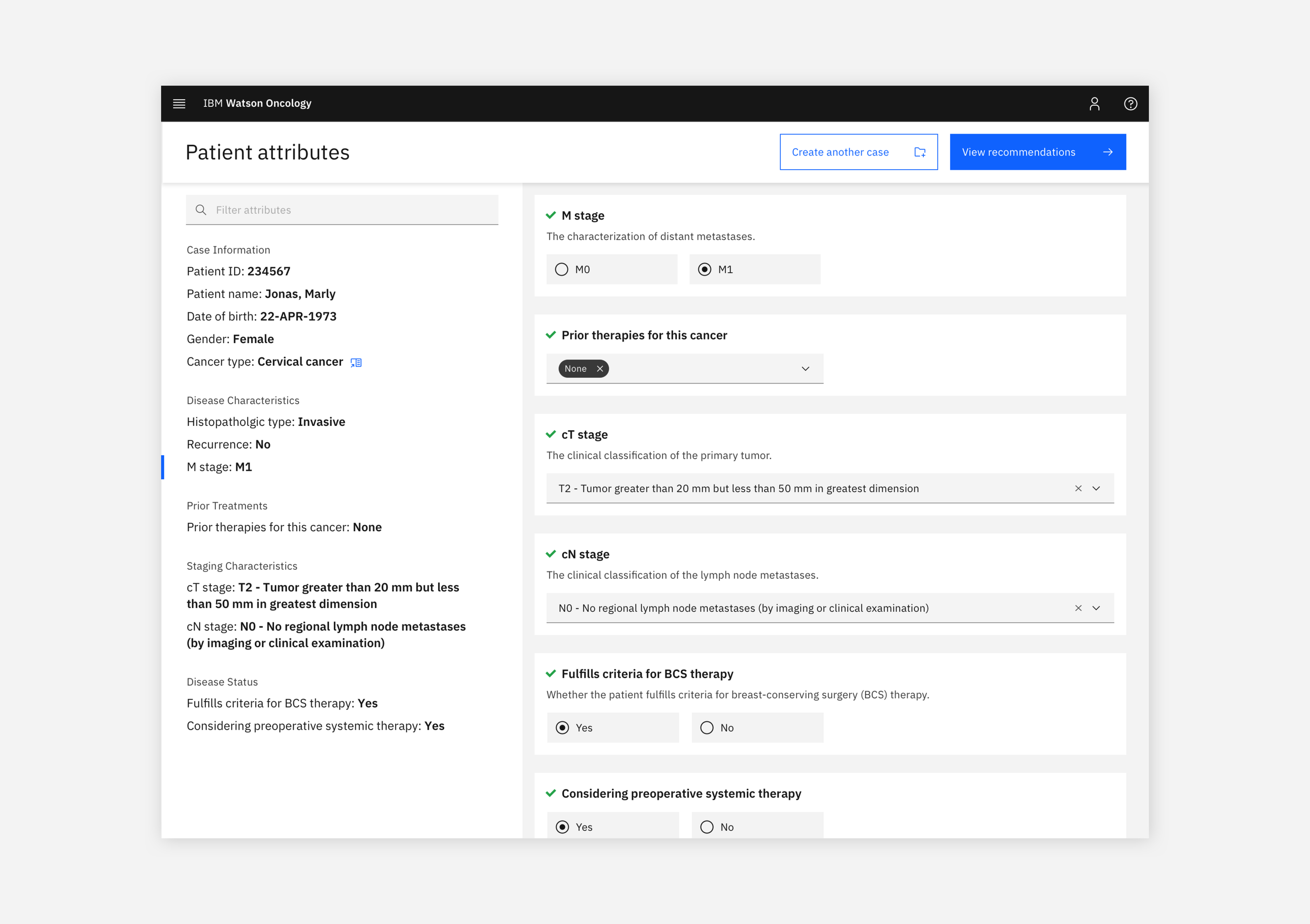Click the info icon beside Cervical cancer

pyautogui.click(x=356, y=363)
